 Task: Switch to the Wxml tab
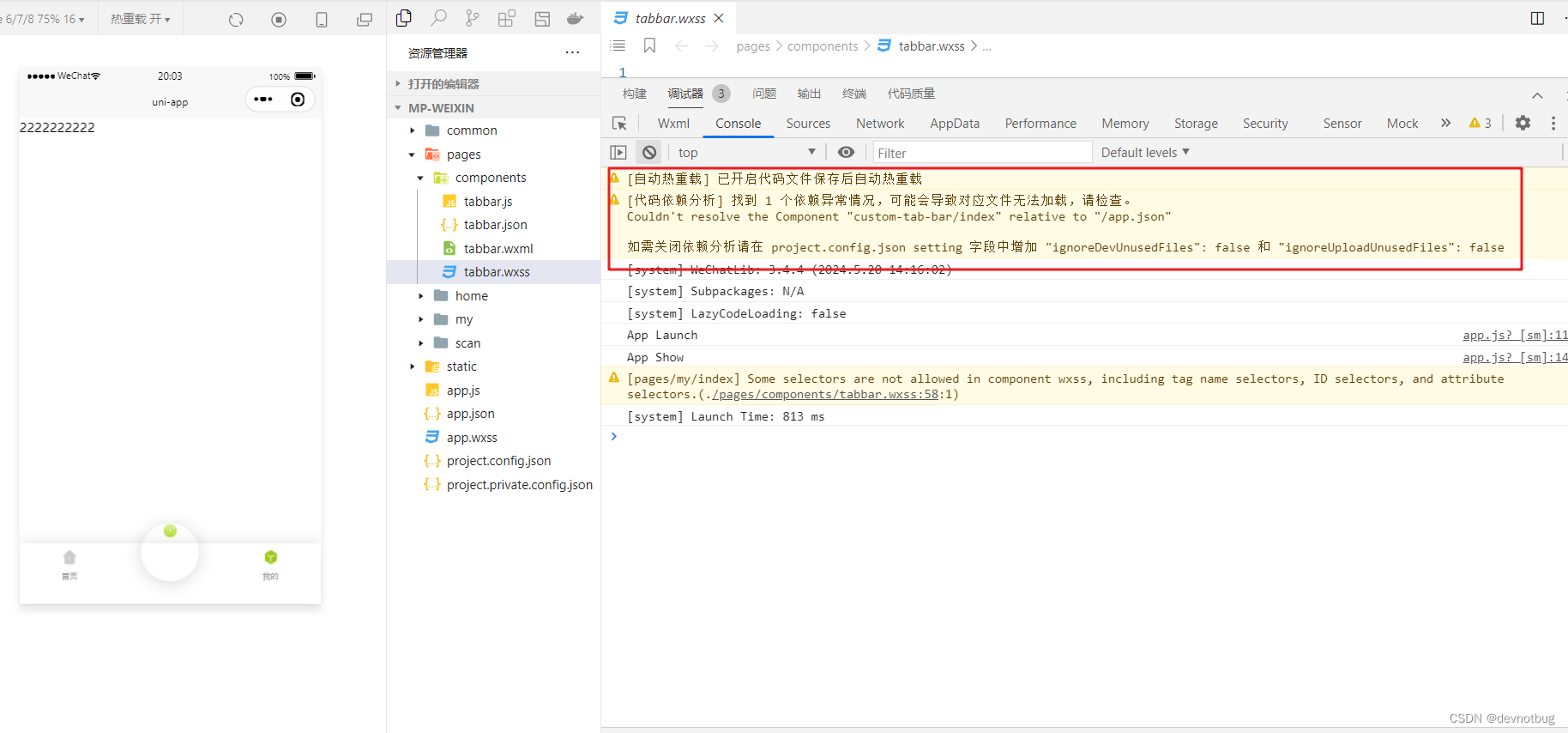[x=673, y=124]
